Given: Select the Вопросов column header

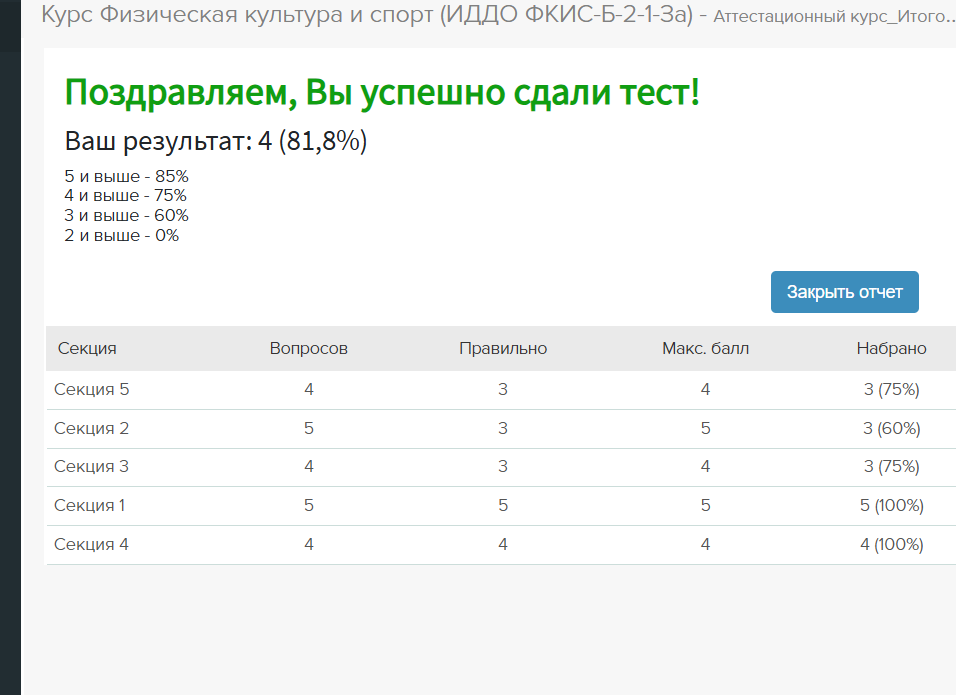Looking at the screenshot, I should (x=309, y=348).
